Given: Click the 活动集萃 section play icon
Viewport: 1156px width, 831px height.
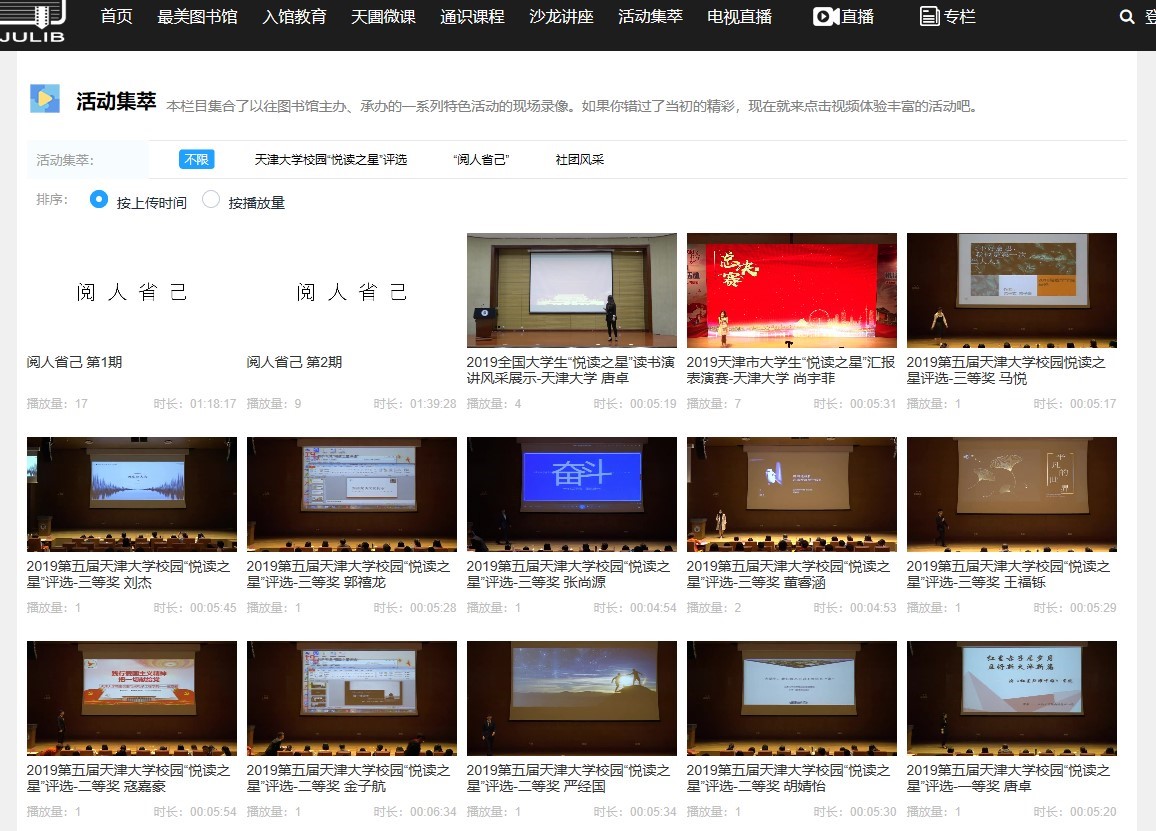Looking at the screenshot, I should point(45,99).
